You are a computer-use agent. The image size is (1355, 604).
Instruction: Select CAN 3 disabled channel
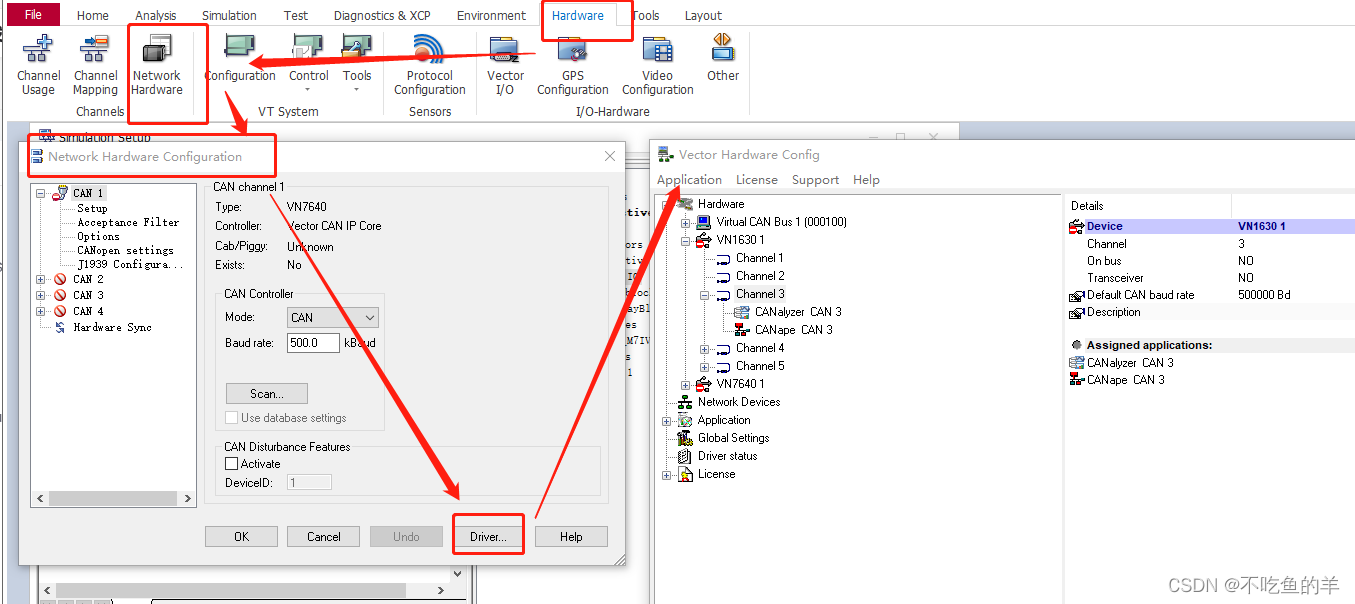[x=88, y=295]
